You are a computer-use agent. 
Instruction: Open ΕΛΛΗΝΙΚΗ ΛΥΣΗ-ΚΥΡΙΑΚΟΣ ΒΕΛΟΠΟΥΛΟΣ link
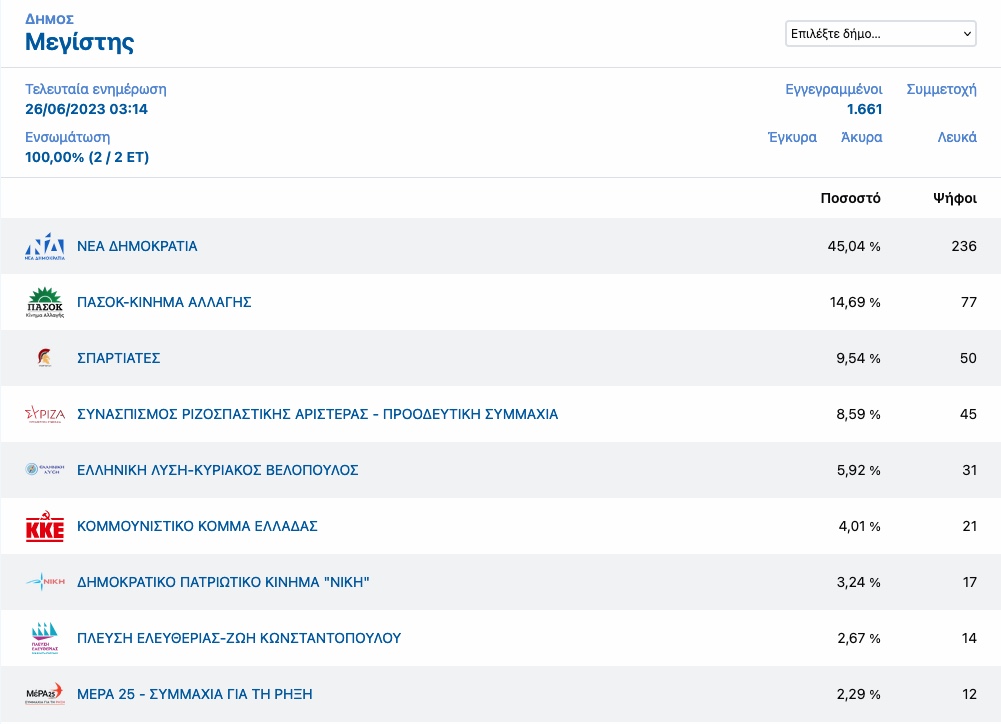pyautogui.click(x=218, y=471)
